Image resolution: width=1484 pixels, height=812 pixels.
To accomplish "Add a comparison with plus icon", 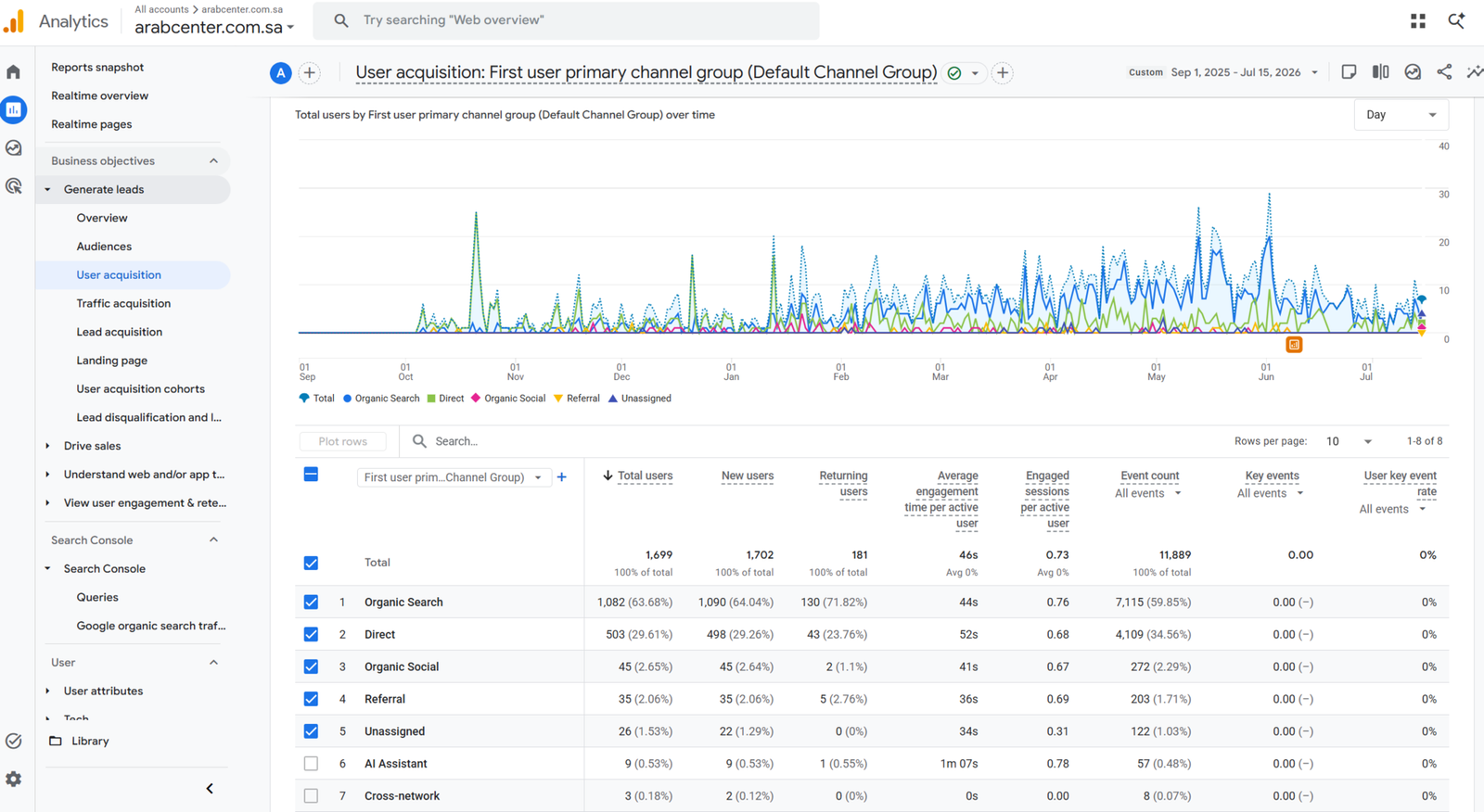I will pyautogui.click(x=310, y=72).
